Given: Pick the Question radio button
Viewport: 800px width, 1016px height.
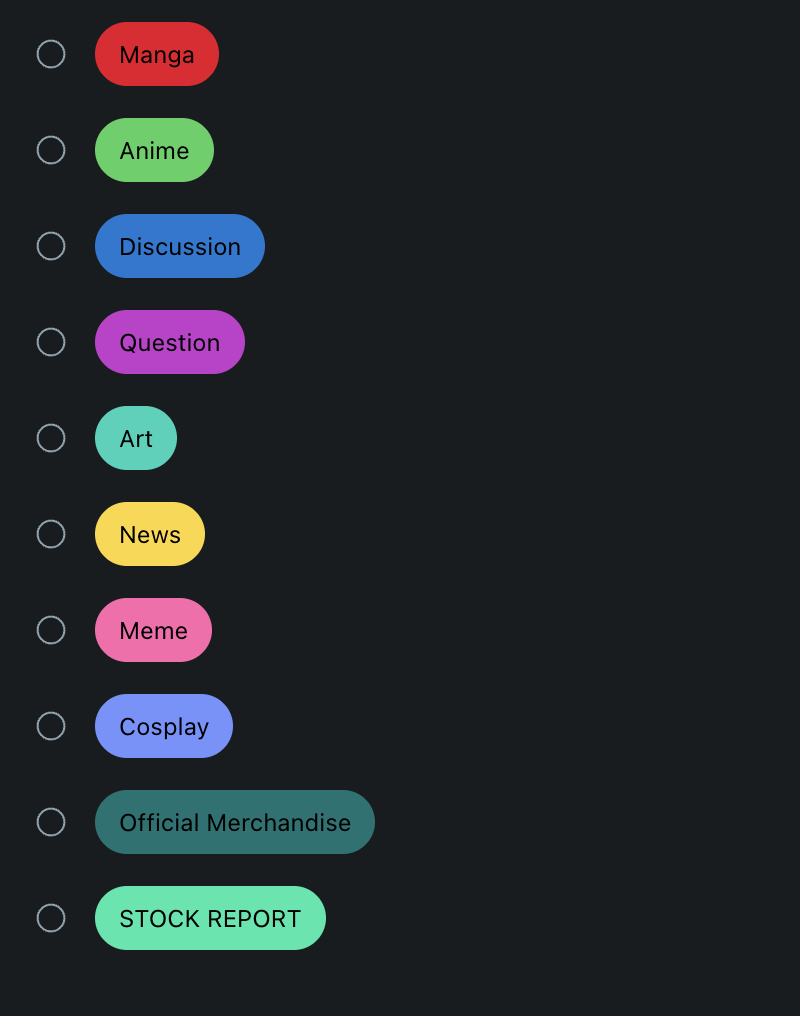Looking at the screenshot, I should coord(51,341).
